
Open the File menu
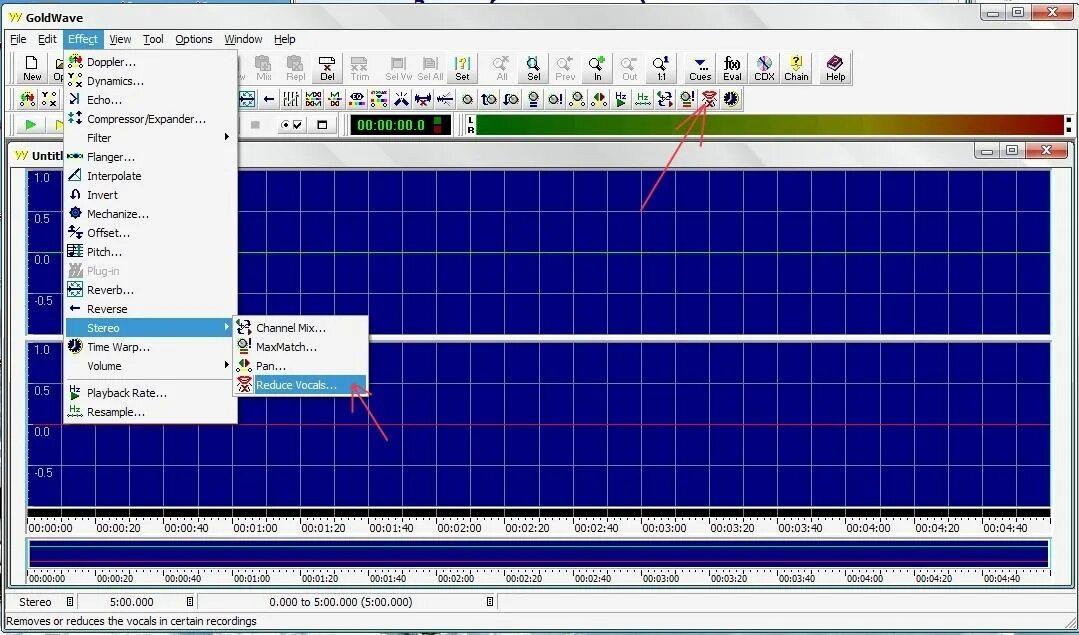[19, 39]
